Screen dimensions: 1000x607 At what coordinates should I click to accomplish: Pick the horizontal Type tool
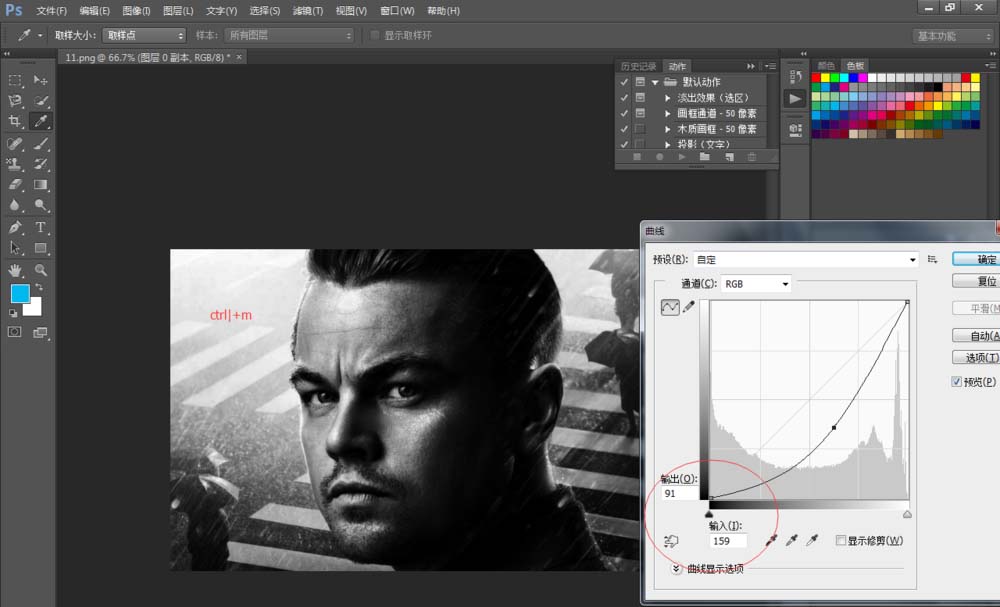coord(41,227)
